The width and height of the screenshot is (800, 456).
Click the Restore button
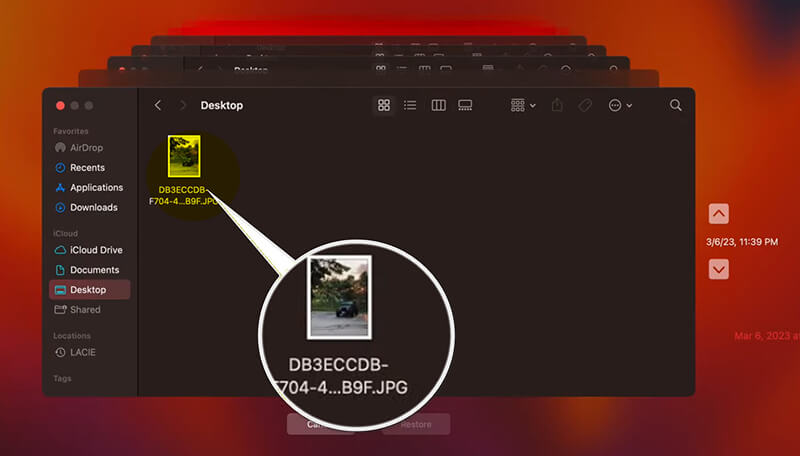416,424
